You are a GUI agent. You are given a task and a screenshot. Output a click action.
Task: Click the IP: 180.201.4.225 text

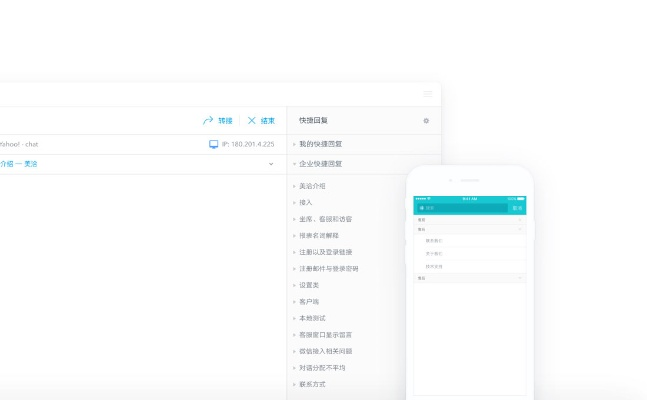point(248,144)
